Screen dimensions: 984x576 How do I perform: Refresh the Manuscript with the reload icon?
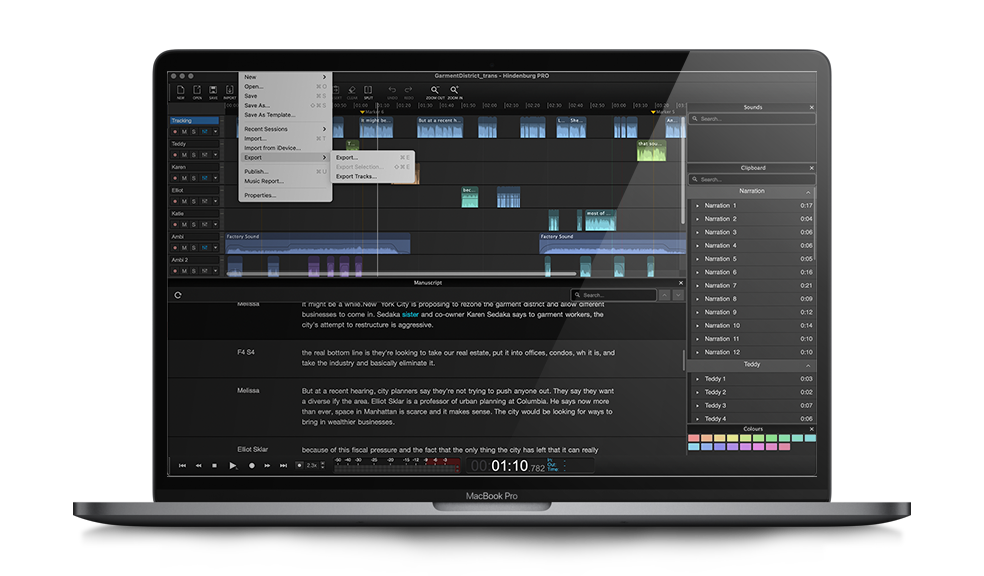pyautogui.click(x=178, y=295)
